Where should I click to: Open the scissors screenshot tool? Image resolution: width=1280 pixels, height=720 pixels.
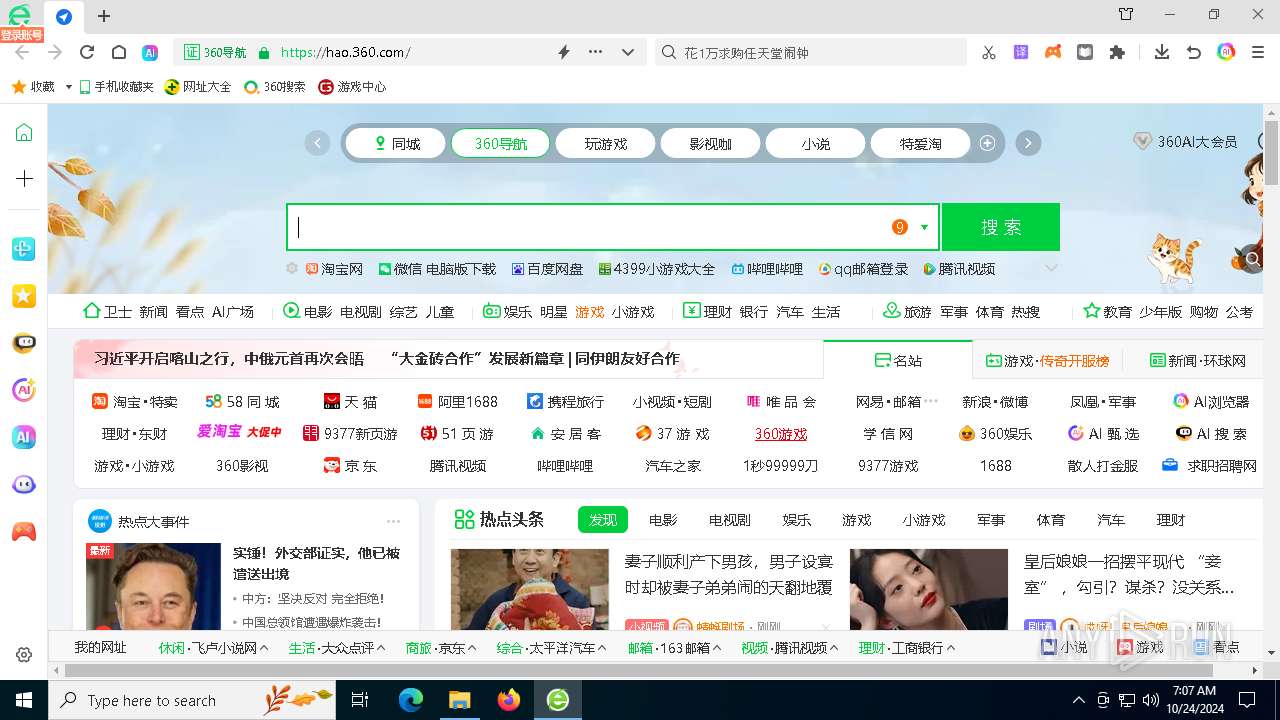click(989, 52)
